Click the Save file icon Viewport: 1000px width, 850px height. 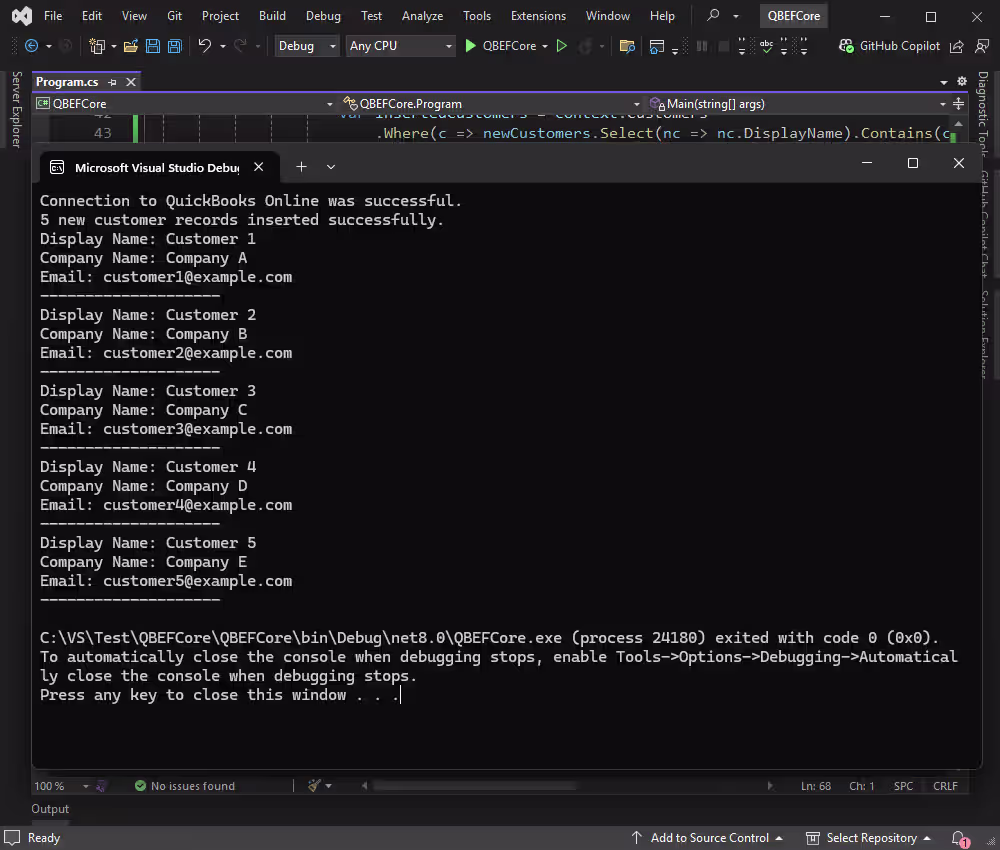point(153,46)
